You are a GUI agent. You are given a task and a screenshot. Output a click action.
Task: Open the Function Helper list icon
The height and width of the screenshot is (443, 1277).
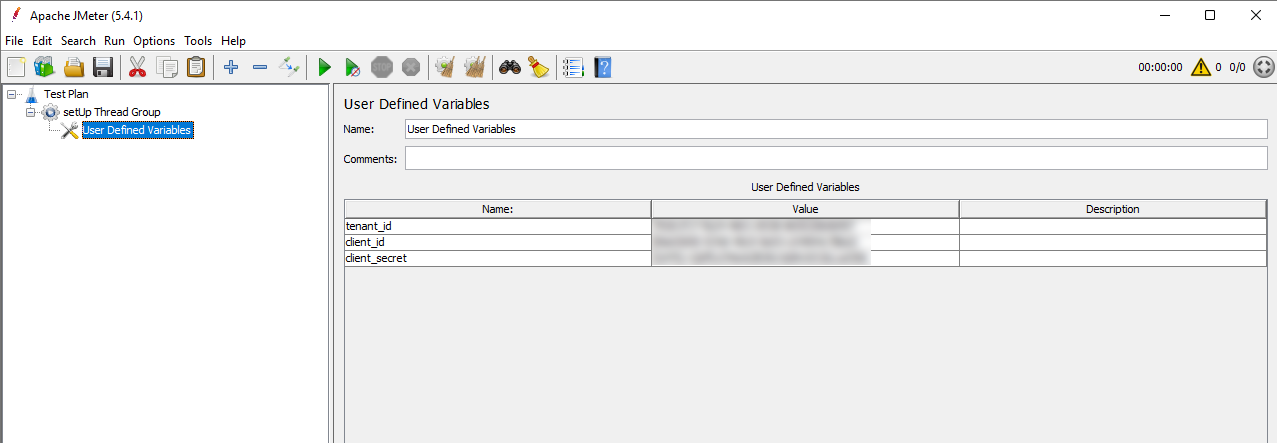(573, 67)
